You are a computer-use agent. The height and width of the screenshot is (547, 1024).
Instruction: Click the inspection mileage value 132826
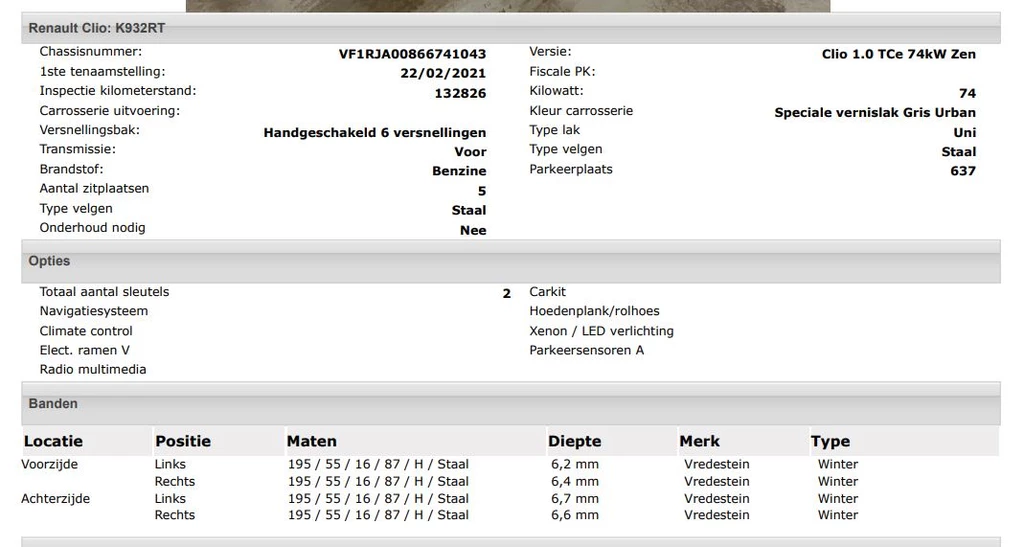tap(460, 93)
